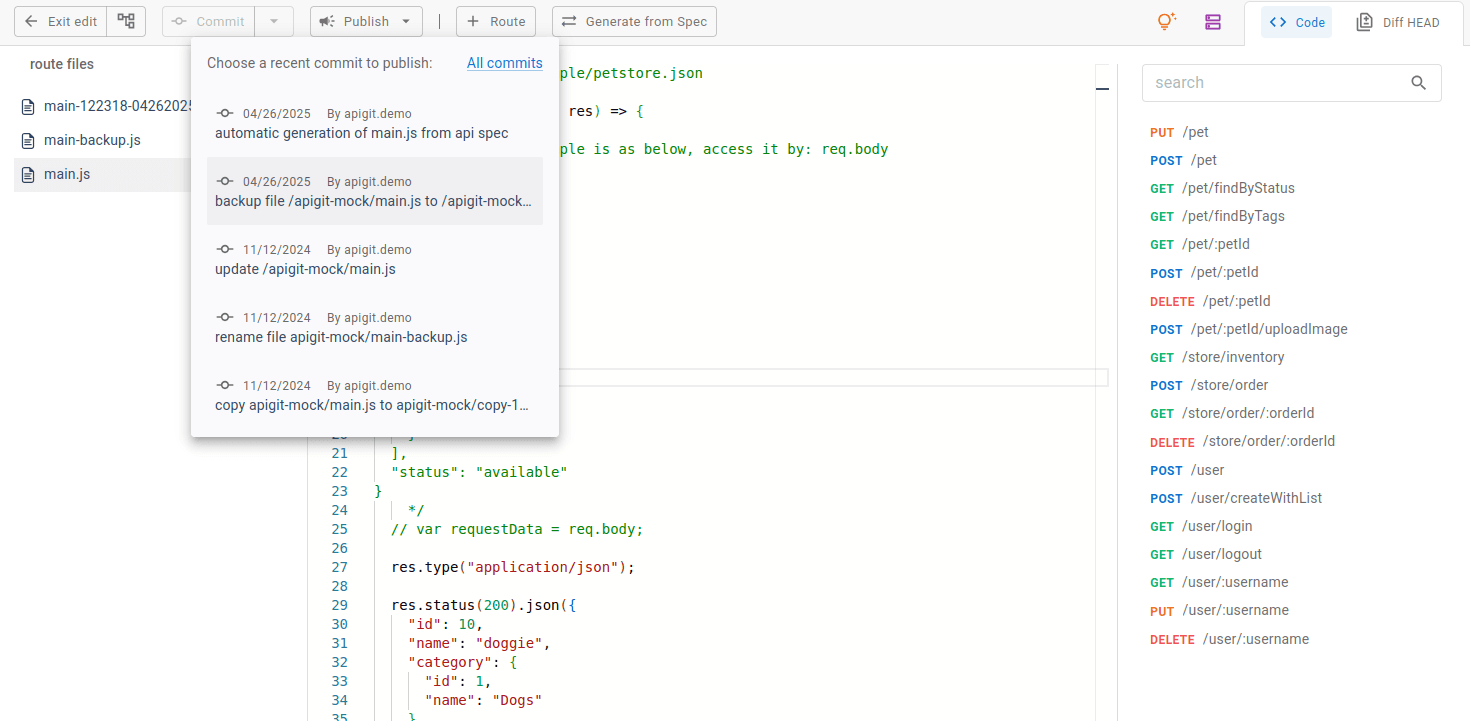Focus the route search field

[1275, 83]
